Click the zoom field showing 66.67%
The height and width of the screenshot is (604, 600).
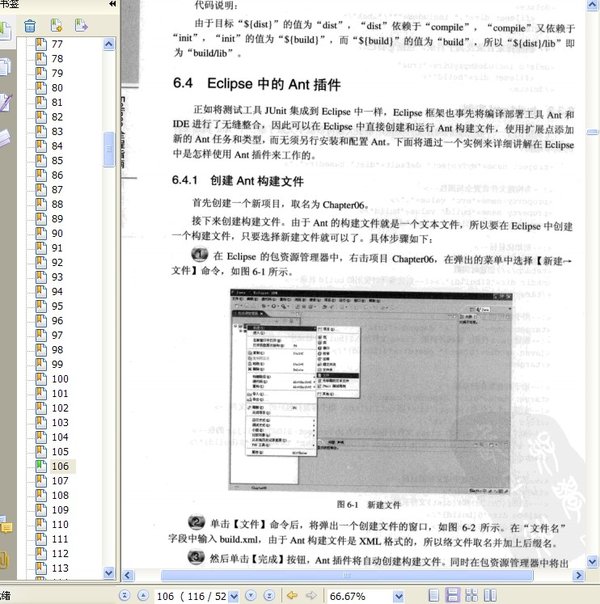(361, 596)
